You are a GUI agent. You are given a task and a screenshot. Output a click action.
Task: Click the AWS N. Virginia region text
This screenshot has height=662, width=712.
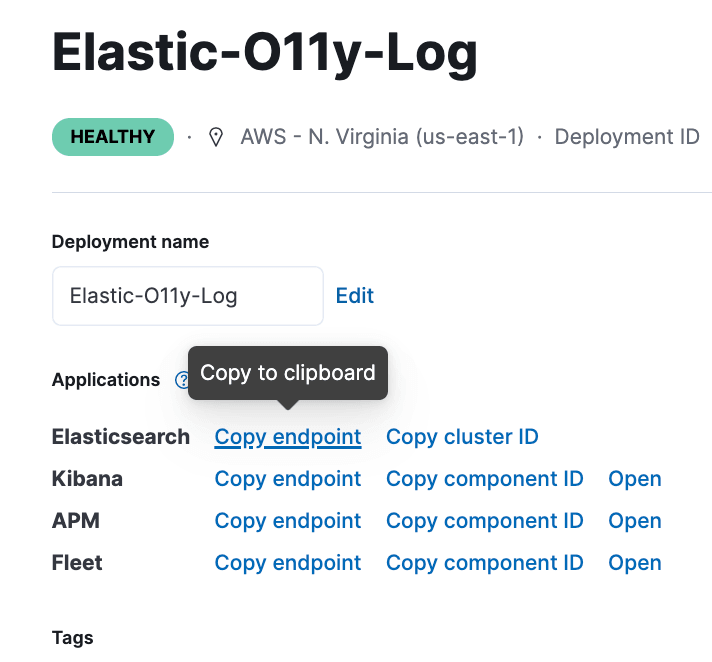[382, 137]
